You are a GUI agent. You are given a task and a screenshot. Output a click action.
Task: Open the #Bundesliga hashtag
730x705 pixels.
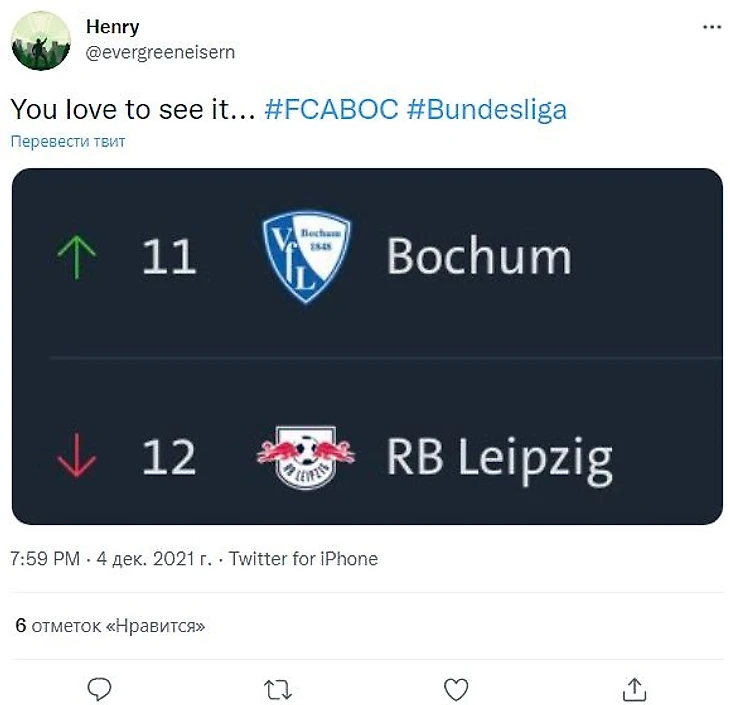(487, 109)
